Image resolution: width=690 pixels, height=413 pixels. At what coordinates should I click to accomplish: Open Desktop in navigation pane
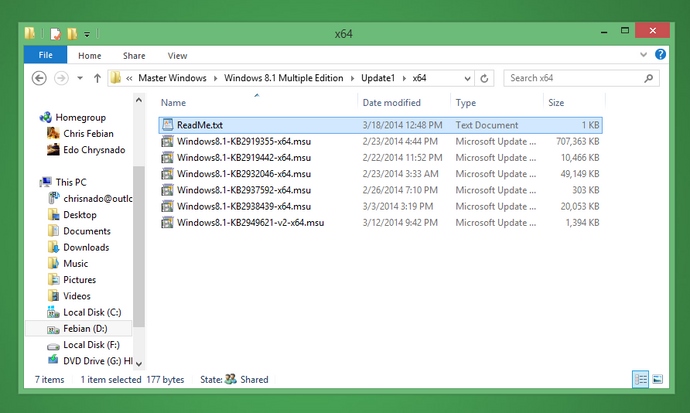(80, 215)
